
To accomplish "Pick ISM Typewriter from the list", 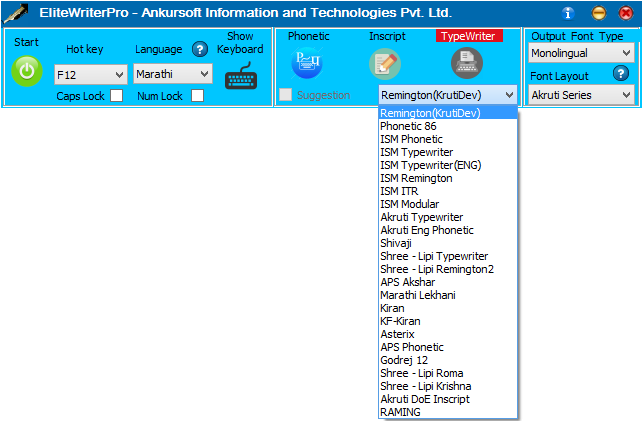I will pos(447,152).
